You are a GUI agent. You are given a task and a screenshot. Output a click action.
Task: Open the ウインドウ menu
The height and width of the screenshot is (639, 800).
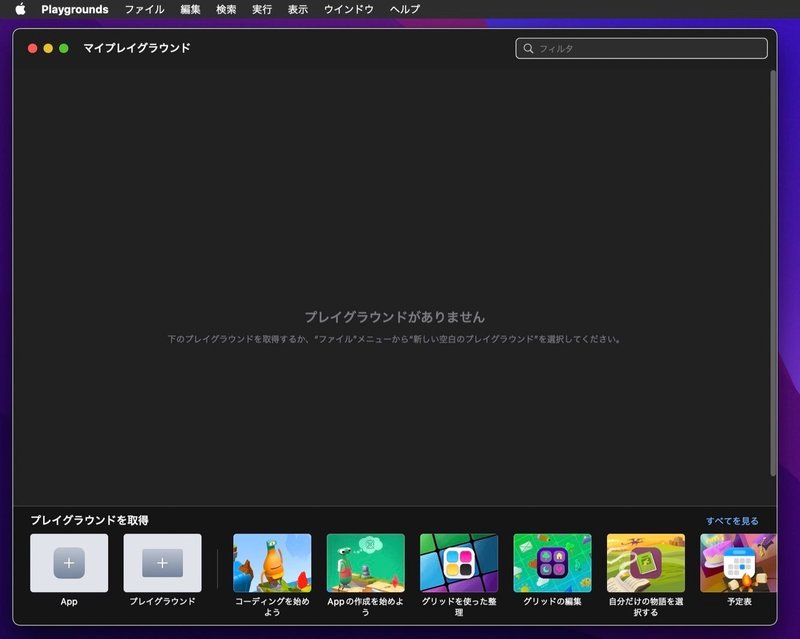348,9
